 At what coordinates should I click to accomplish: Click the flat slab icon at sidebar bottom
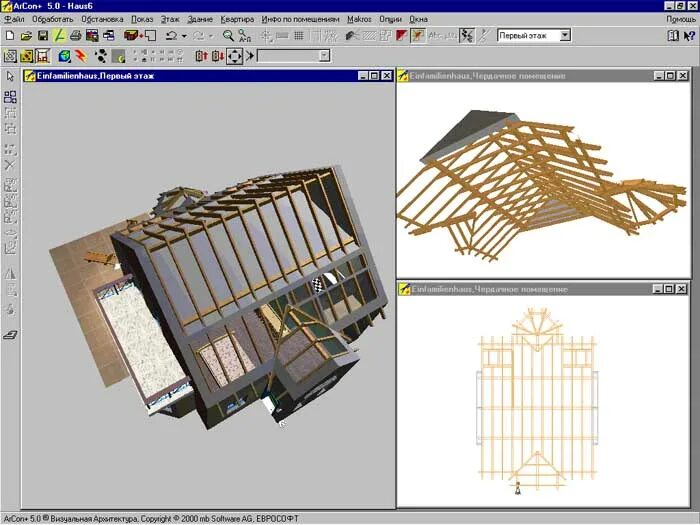click(x=10, y=334)
